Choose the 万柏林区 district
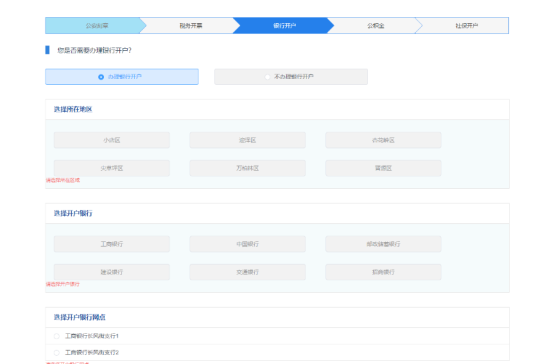The image size is (554, 364). [247, 168]
